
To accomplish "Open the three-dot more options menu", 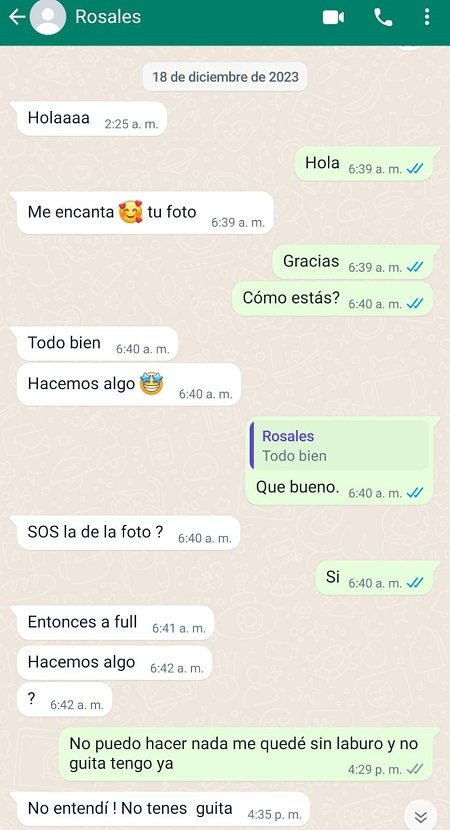I will (427, 17).
